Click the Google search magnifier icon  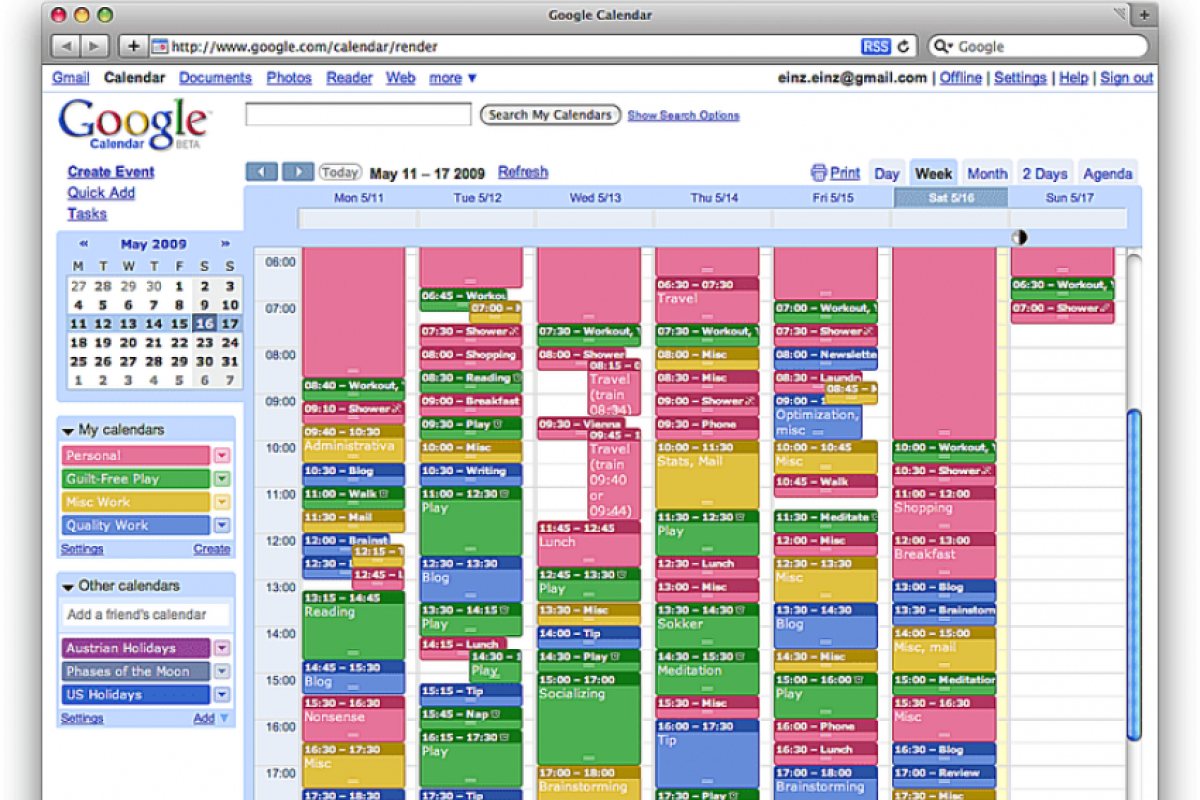click(x=943, y=46)
